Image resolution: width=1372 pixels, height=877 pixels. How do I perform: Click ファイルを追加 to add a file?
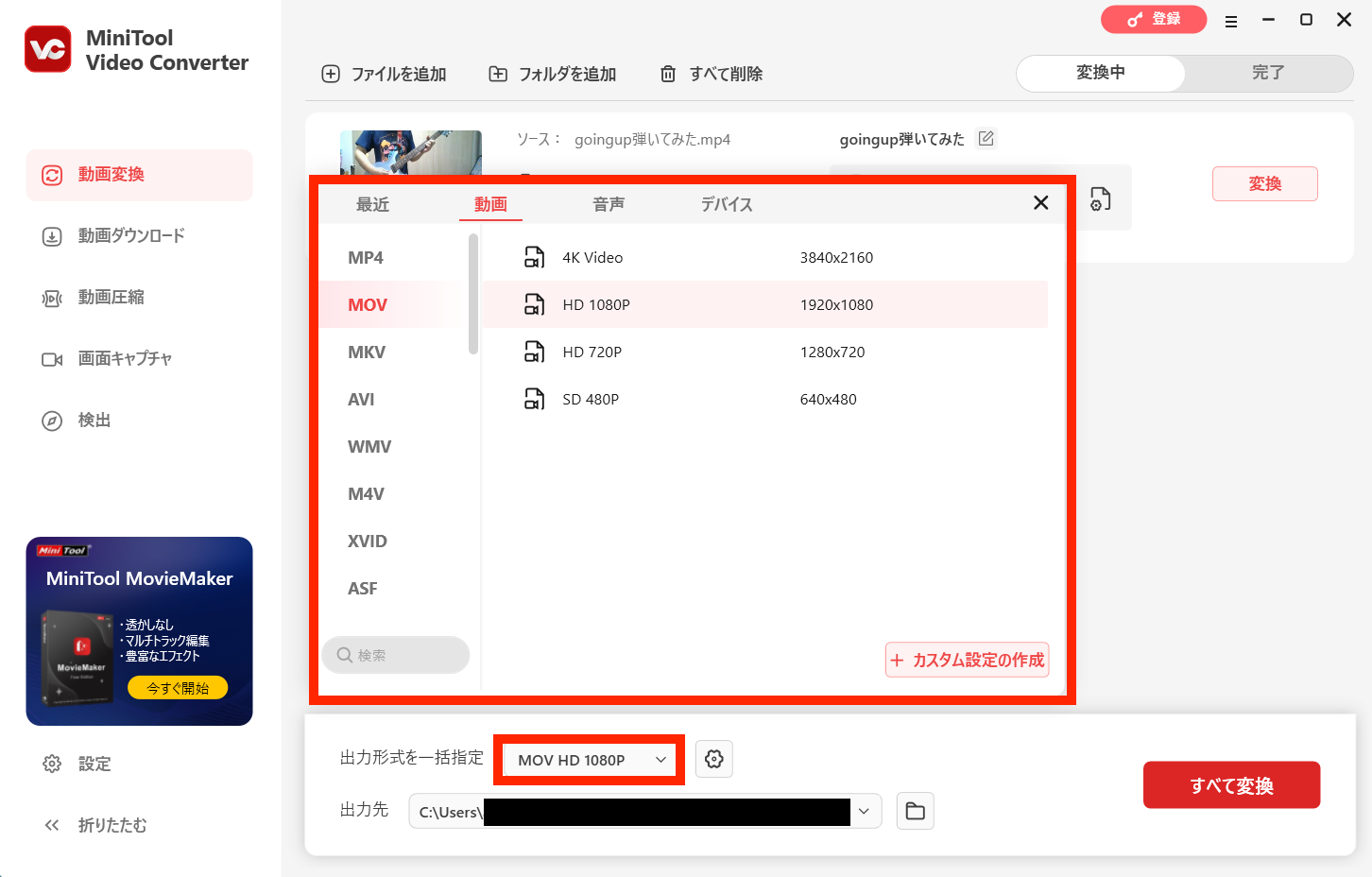[384, 74]
